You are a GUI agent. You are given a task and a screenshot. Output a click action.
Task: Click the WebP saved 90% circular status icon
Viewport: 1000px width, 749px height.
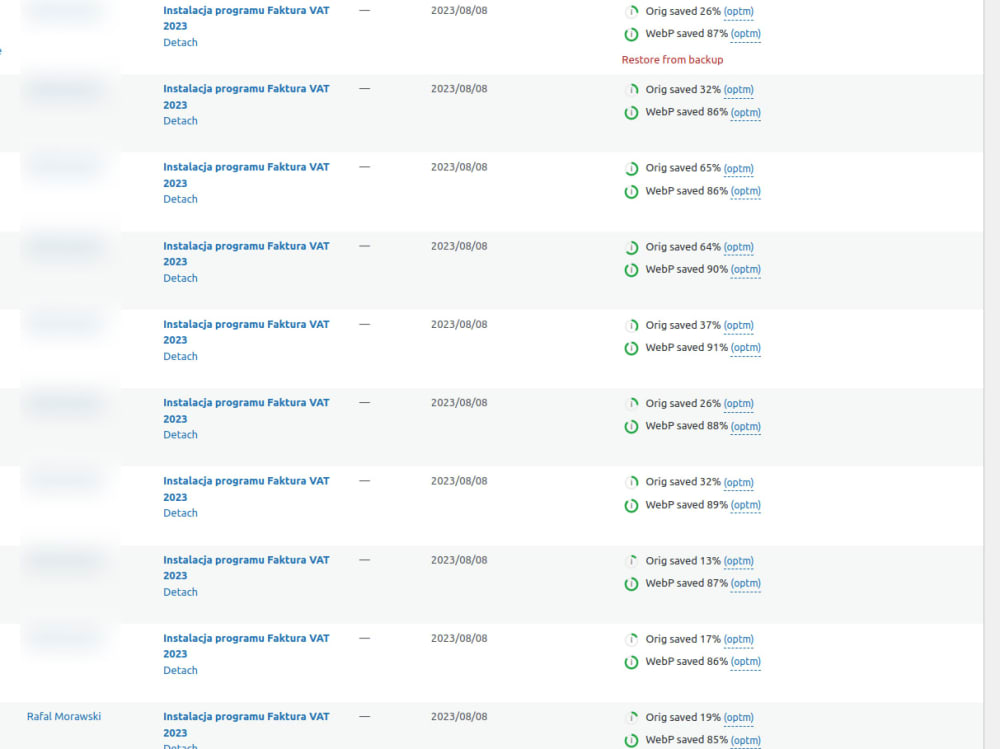click(631, 269)
